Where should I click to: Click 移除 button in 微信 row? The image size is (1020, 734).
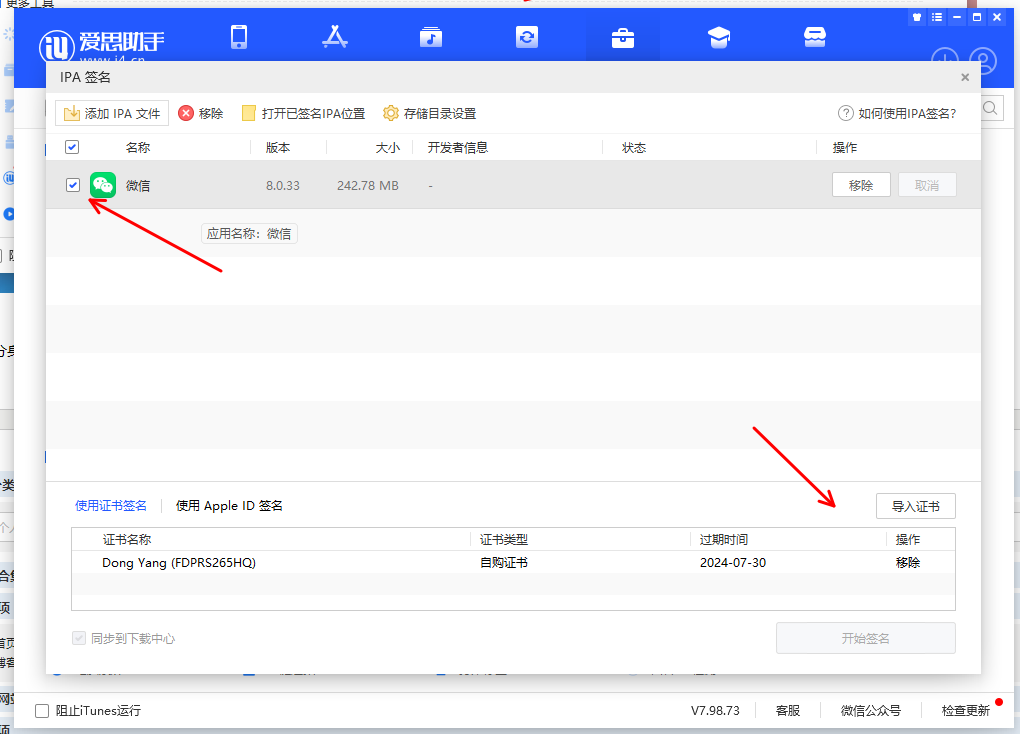click(x=861, y=185)
